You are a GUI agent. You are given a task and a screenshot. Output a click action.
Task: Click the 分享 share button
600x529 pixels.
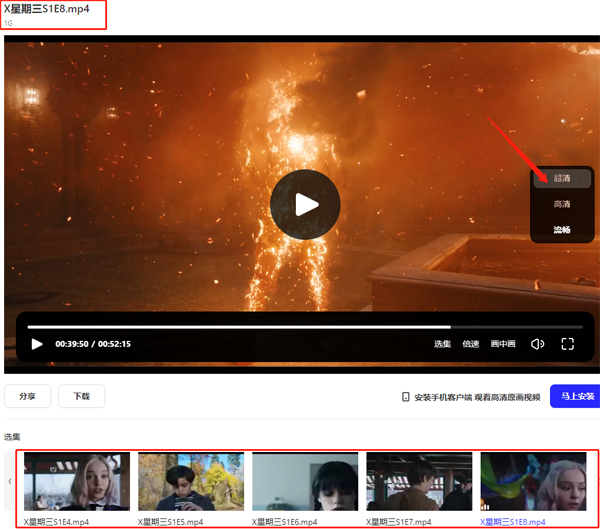tap(28, 396)
